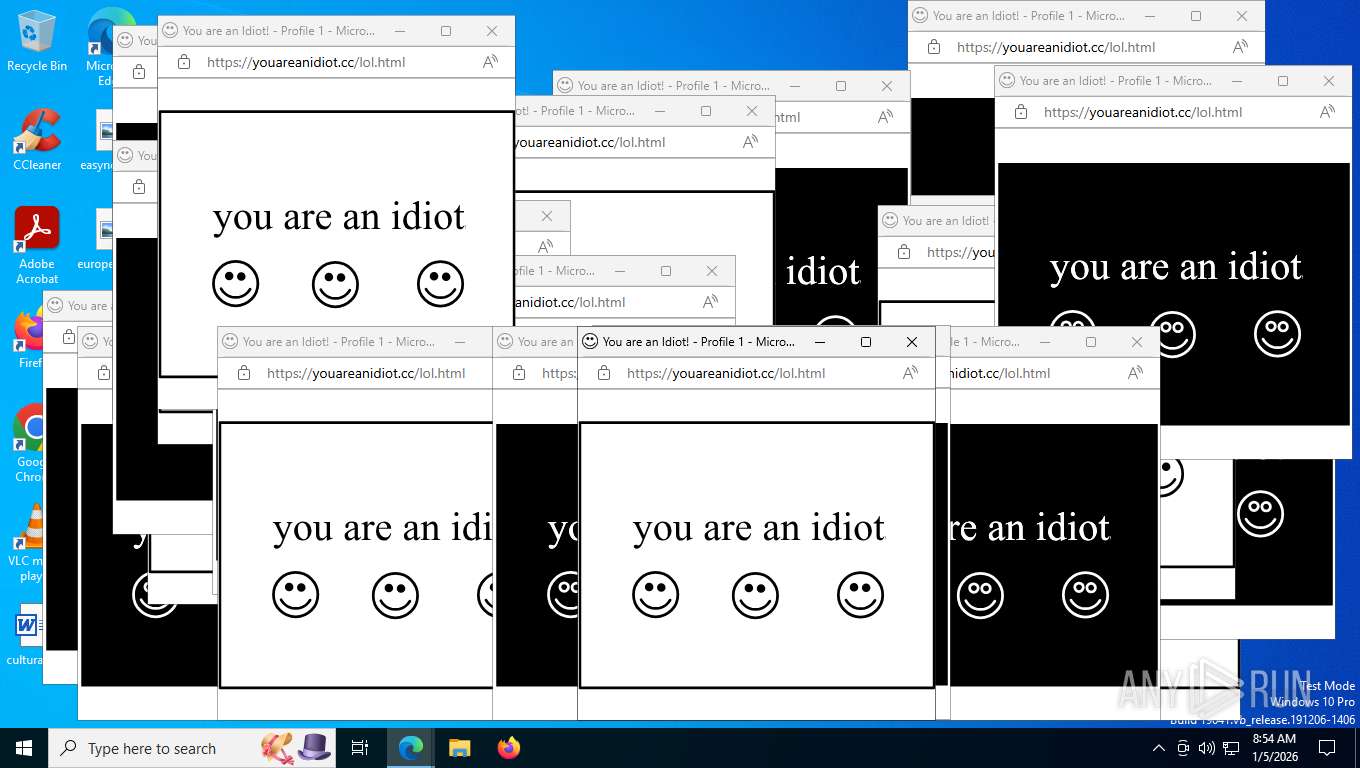Click "you are an idiot" text in focused window

click(759, 527)
